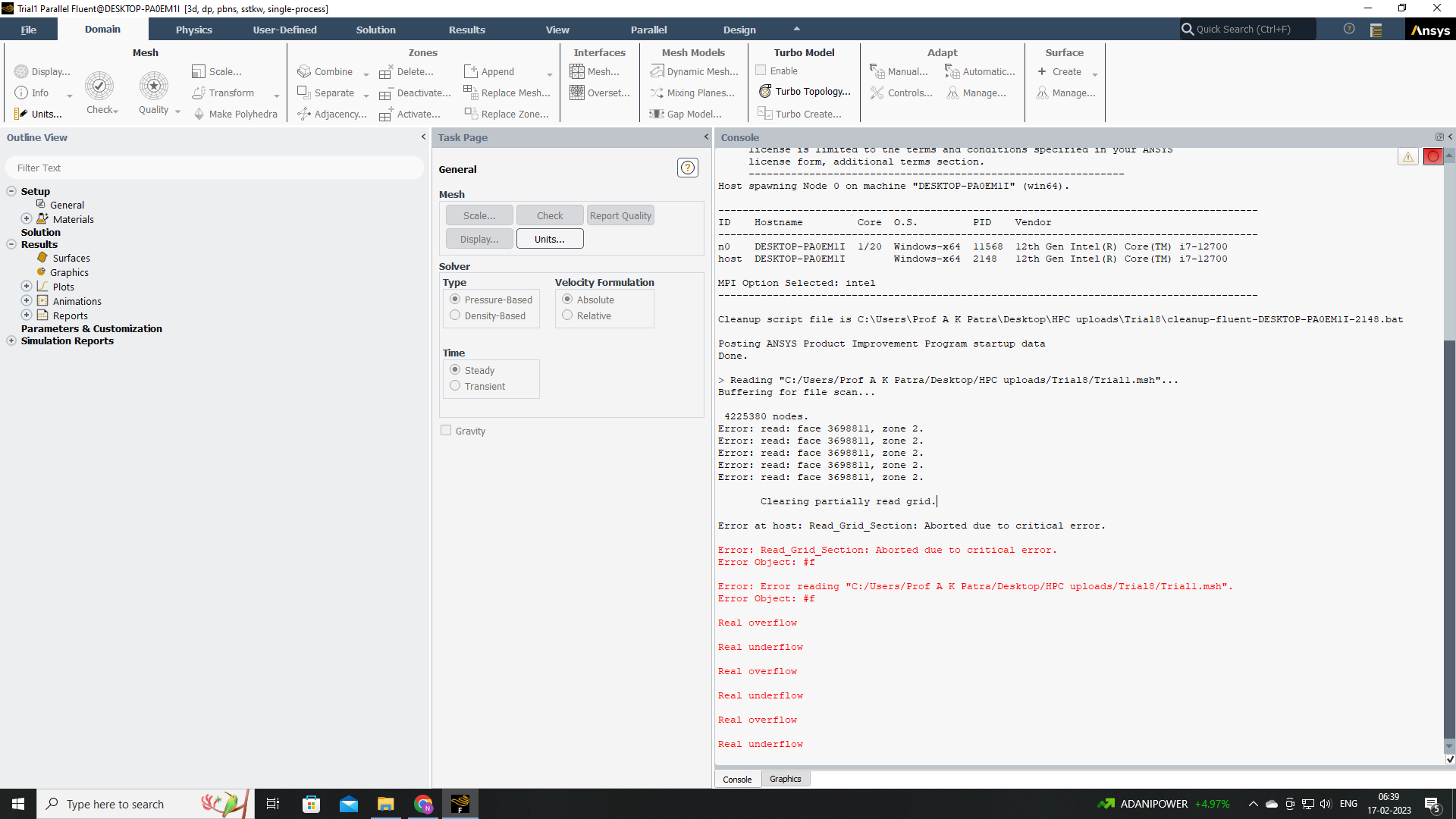This screenshot has height=819, width=1456.
Task: Open the Overset interfaces icon
Action: 577,93
